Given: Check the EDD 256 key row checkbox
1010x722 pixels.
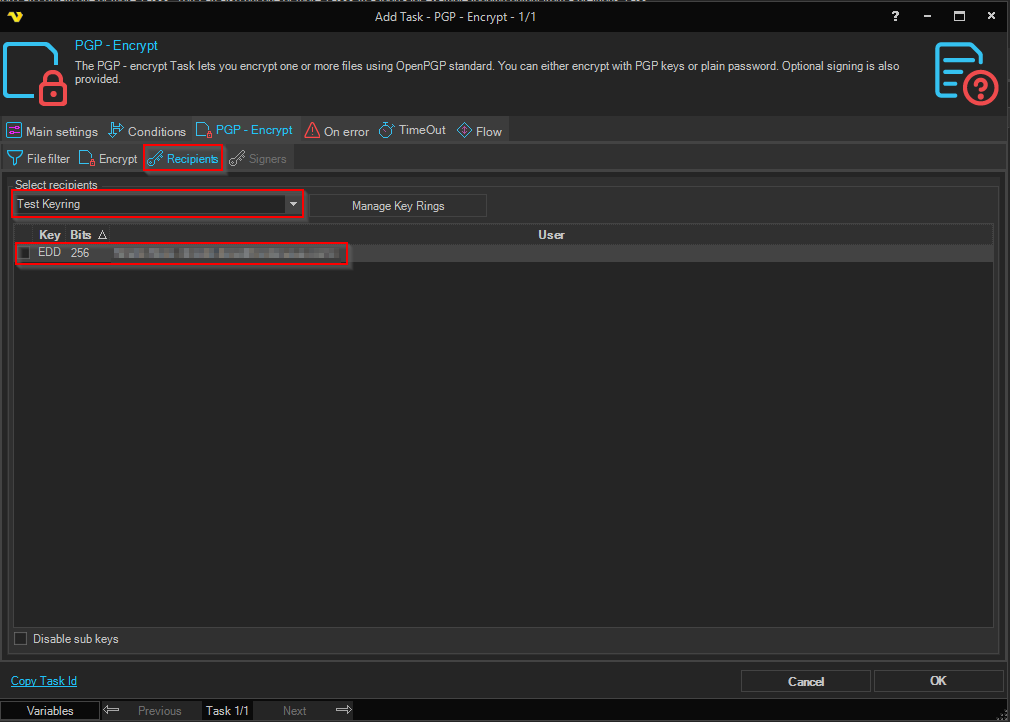Looking at the screenshot, I should tap(24, 253).
